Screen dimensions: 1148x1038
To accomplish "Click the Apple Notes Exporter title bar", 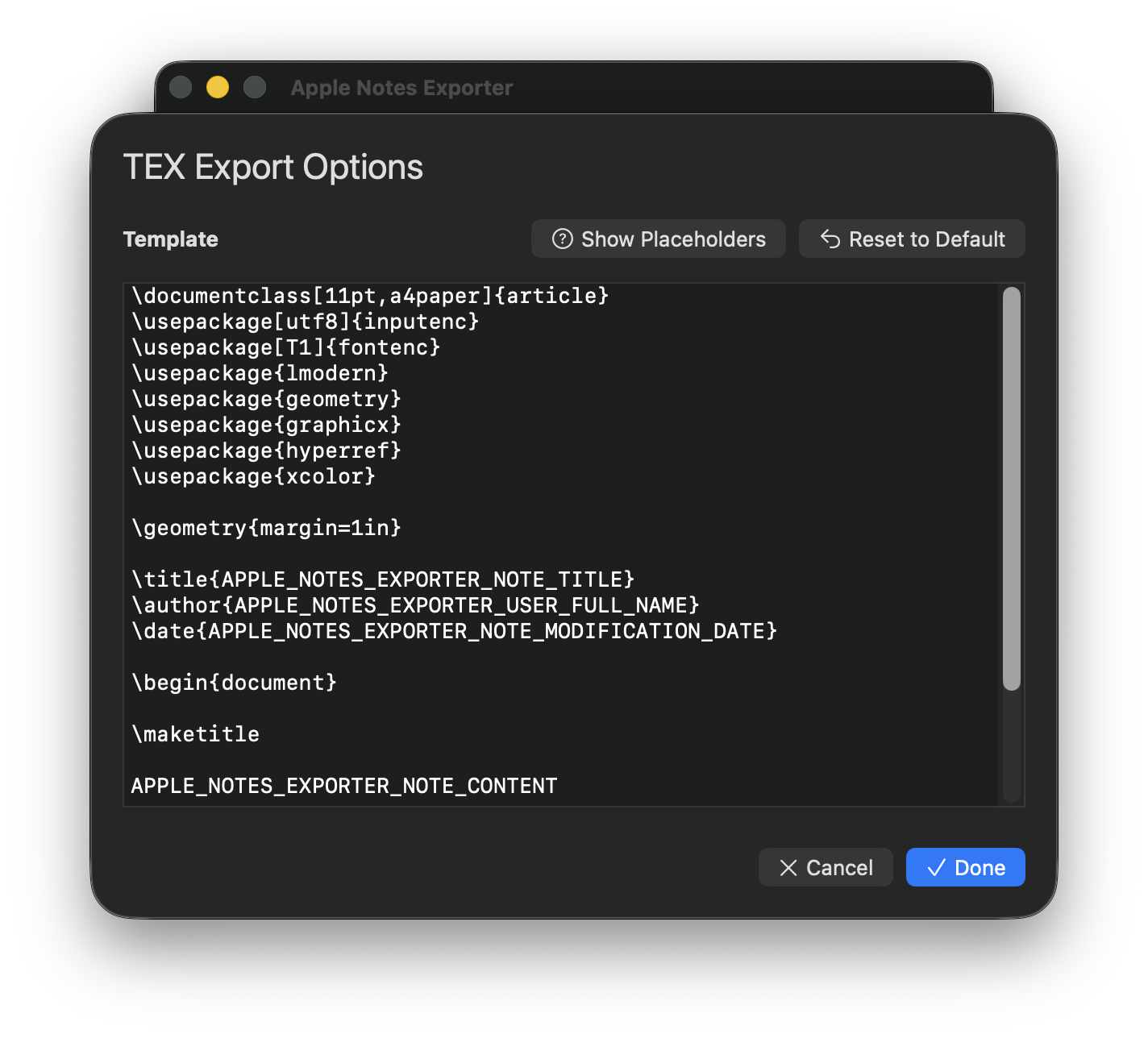I will tap(401, 88).
